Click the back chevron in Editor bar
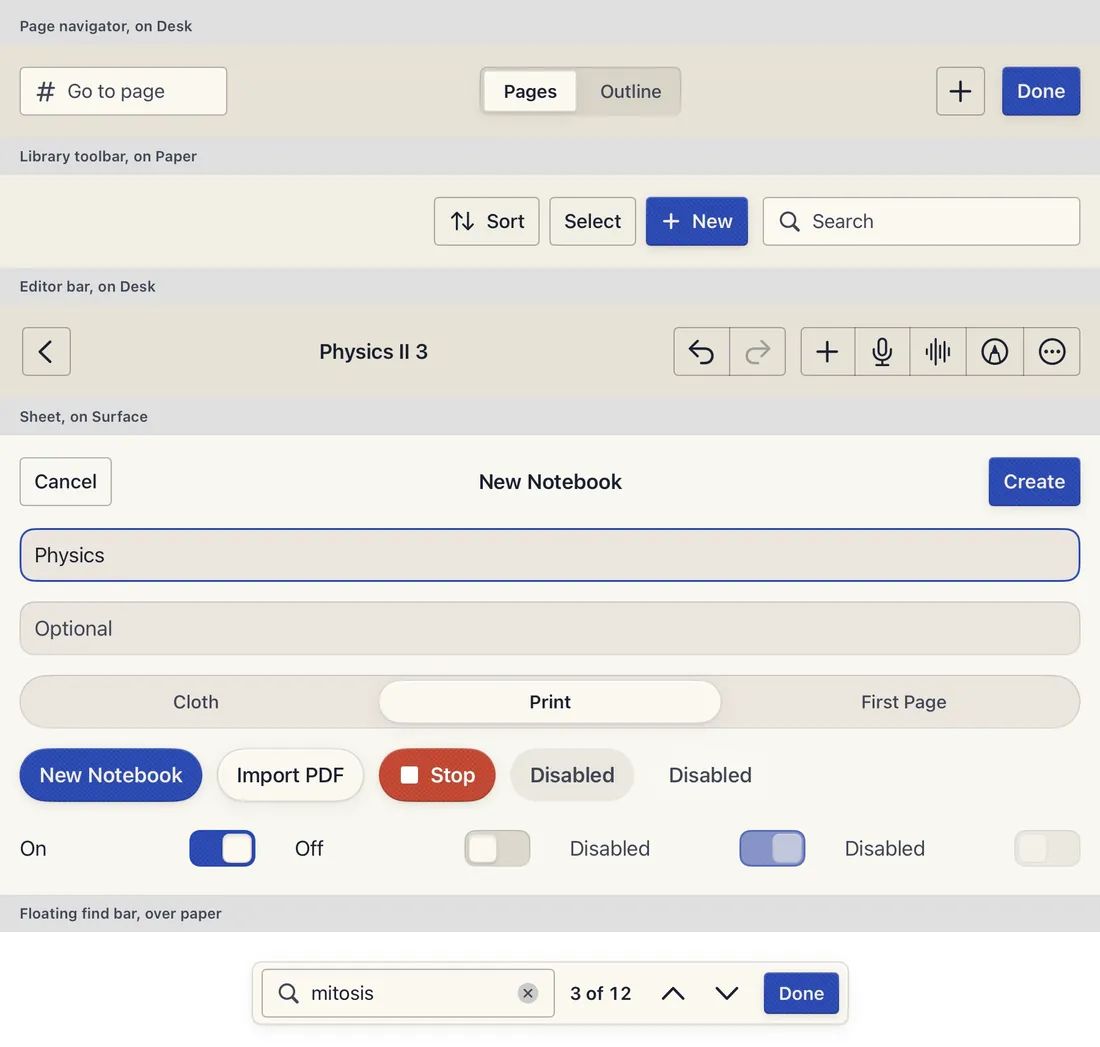The height and width of the screenshot is (1047, 1100). (x=46, y=352)
